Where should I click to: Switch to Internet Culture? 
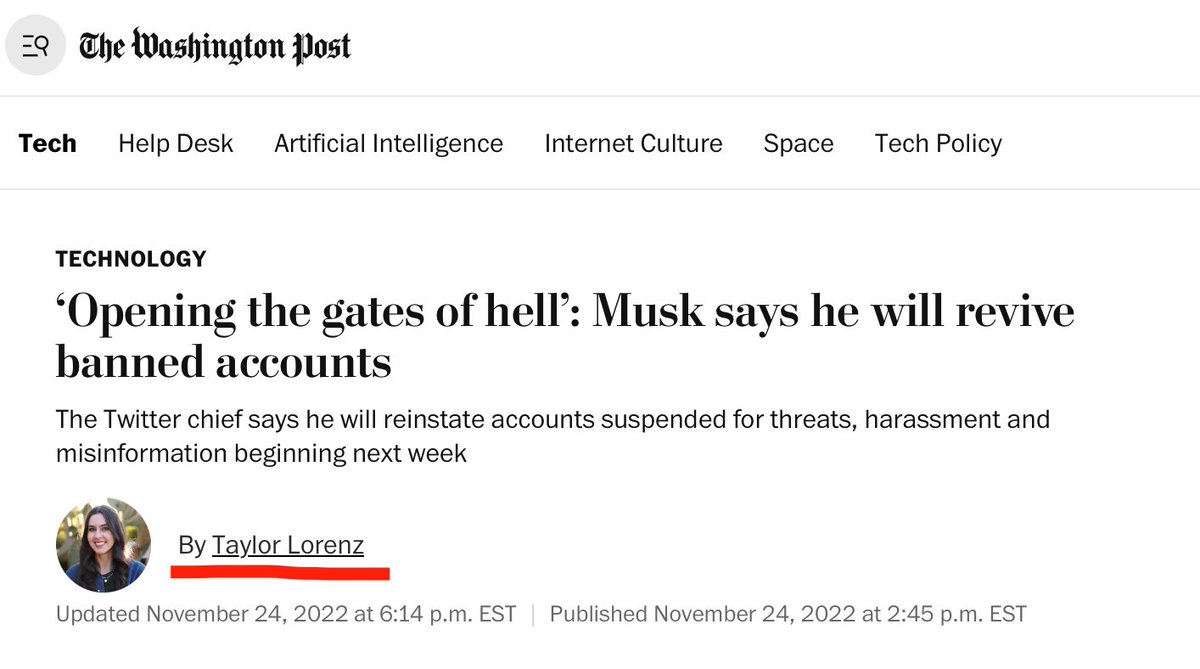(633, 143)
